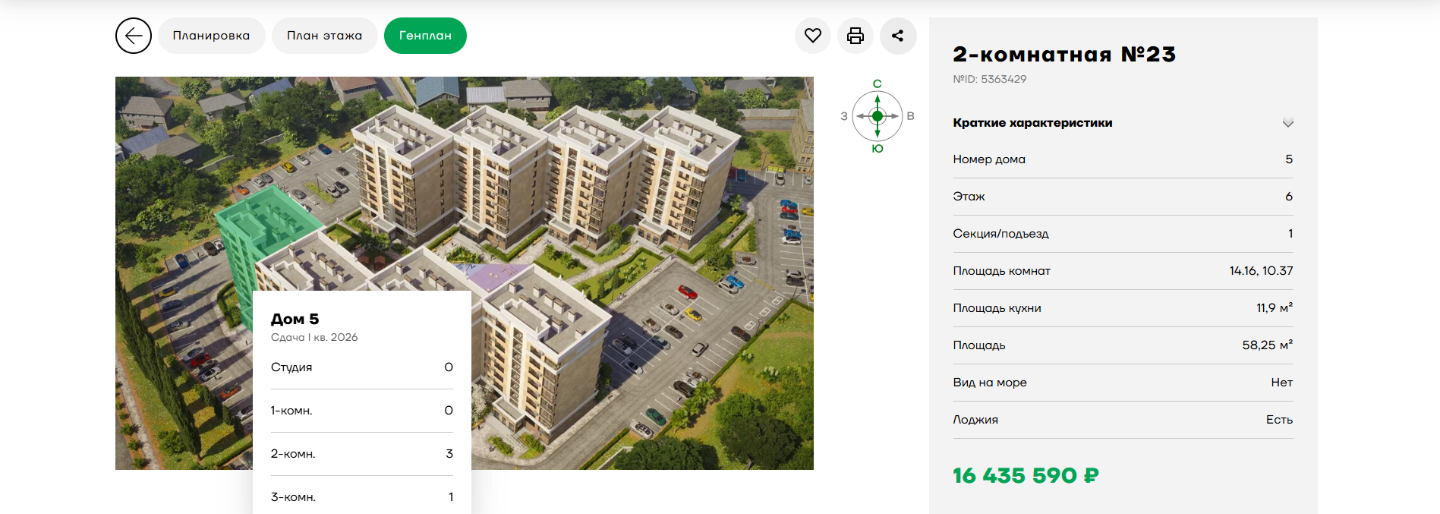The image size is (1440, 514).
Task: Click the west 'З' label on the compass
Action: (x=844, y=117)
